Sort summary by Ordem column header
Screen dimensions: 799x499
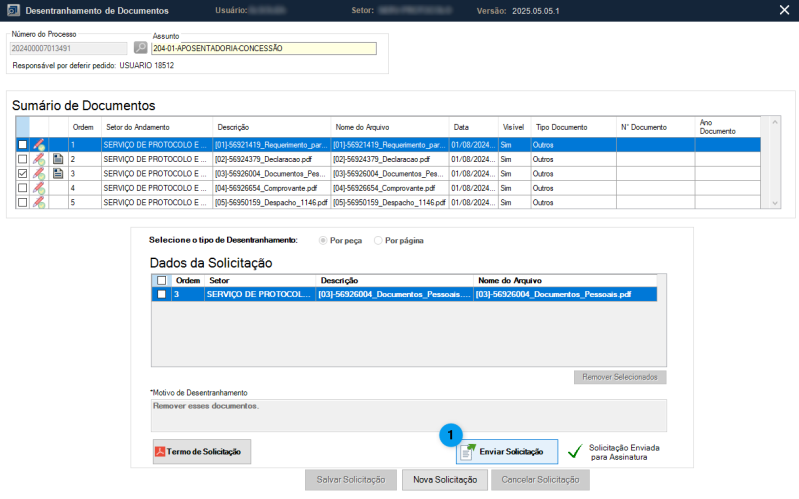point(85,127)
